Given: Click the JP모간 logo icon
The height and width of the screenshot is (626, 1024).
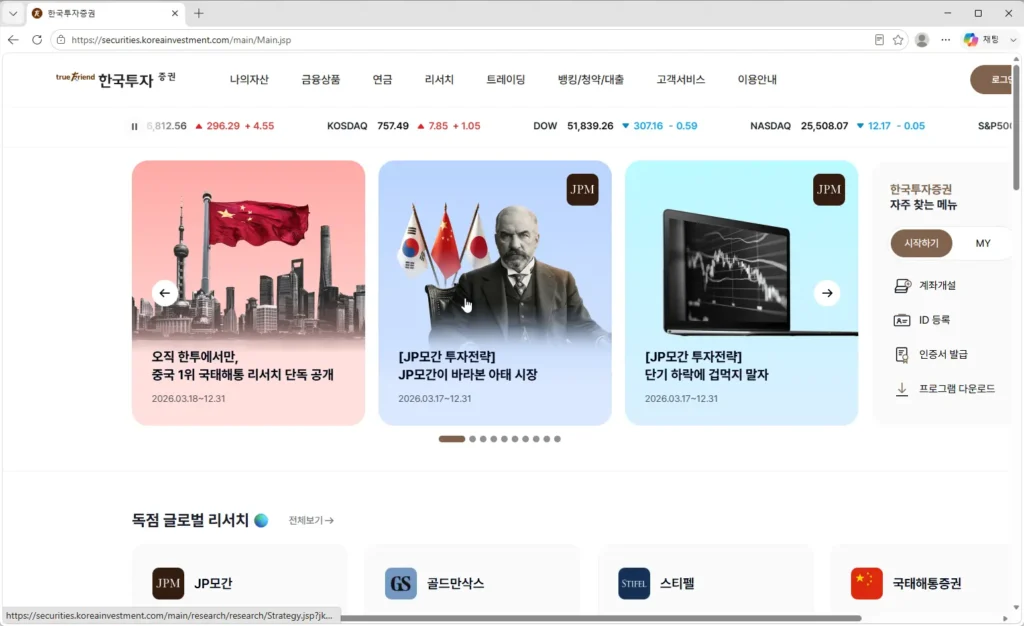Looking at the screenshot, I should pos(168,583).
